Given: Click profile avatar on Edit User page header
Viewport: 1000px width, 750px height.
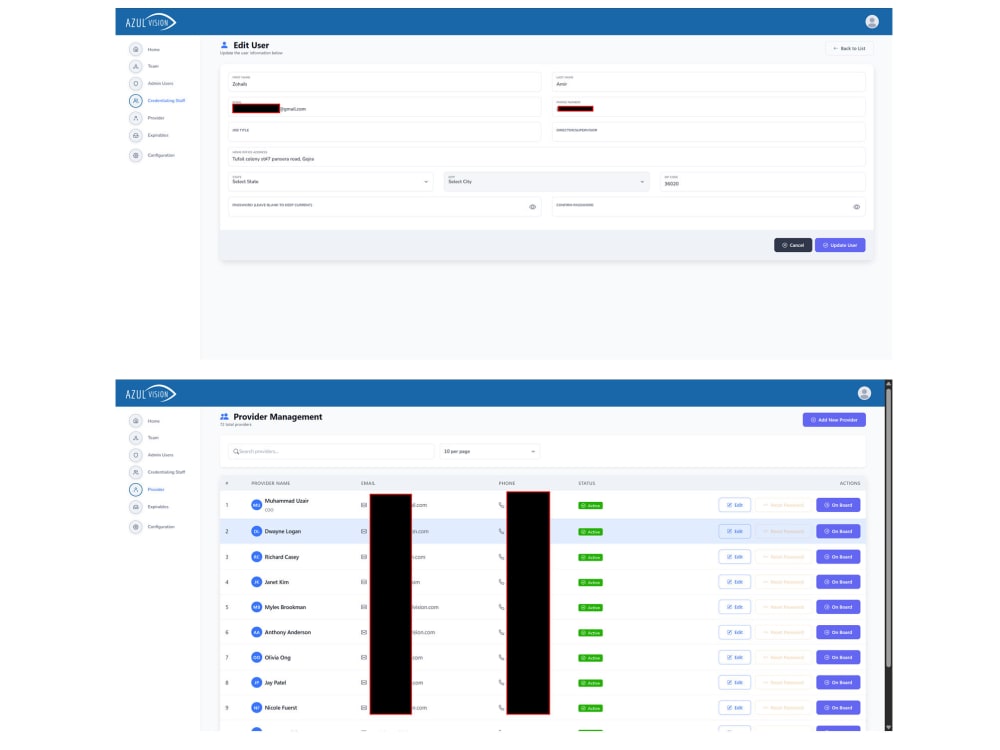Looking at the screenshot, I should (x=871, y=22).
